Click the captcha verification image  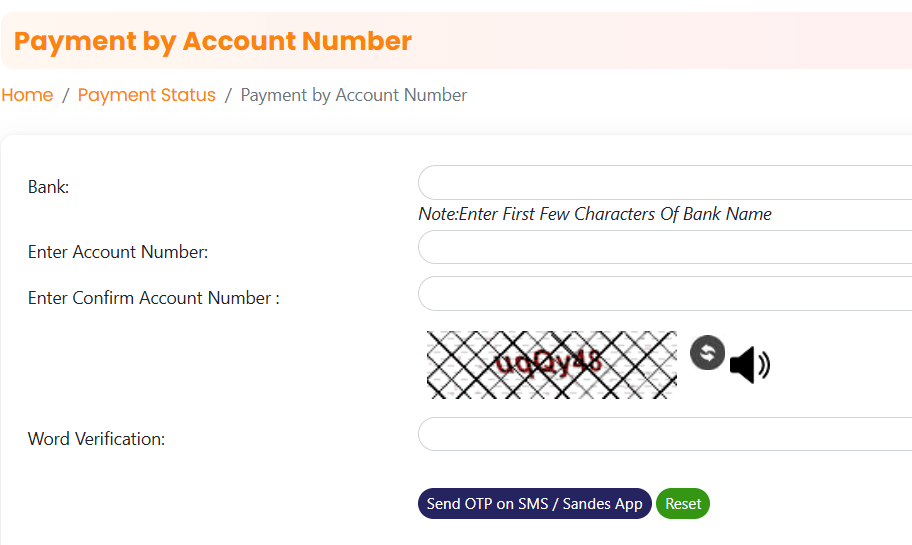[x=551, y=365]
